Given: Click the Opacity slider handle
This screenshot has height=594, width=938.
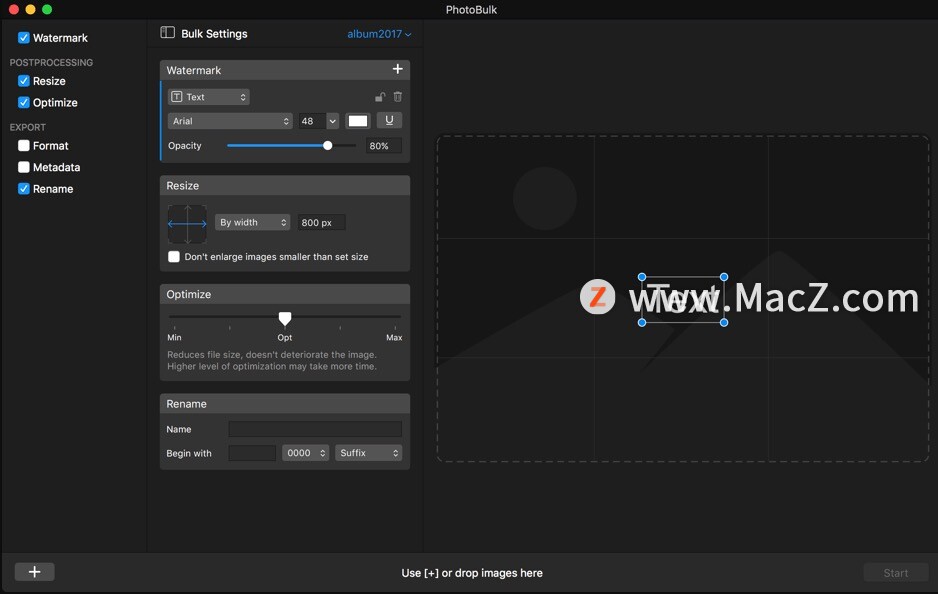Looking at the screenshot, I should pos(327,145).
